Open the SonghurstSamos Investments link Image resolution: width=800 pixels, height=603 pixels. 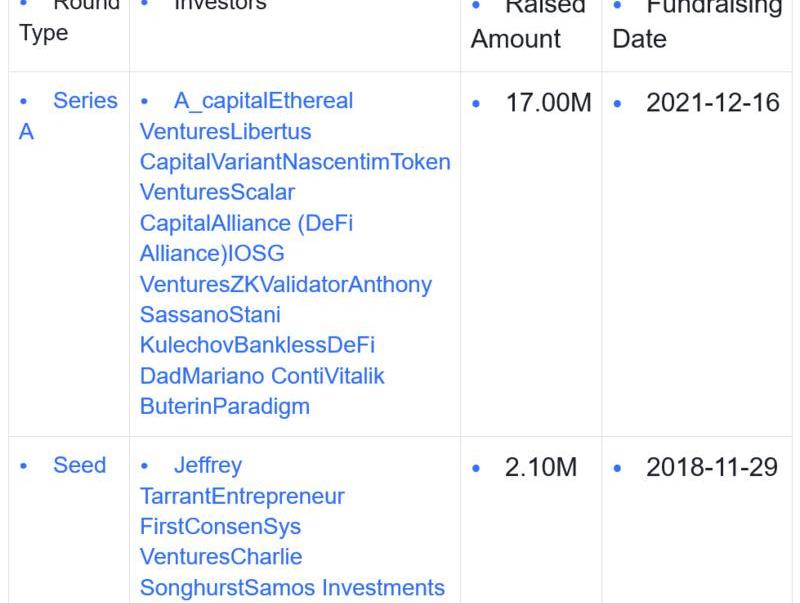tap(292, 587)
